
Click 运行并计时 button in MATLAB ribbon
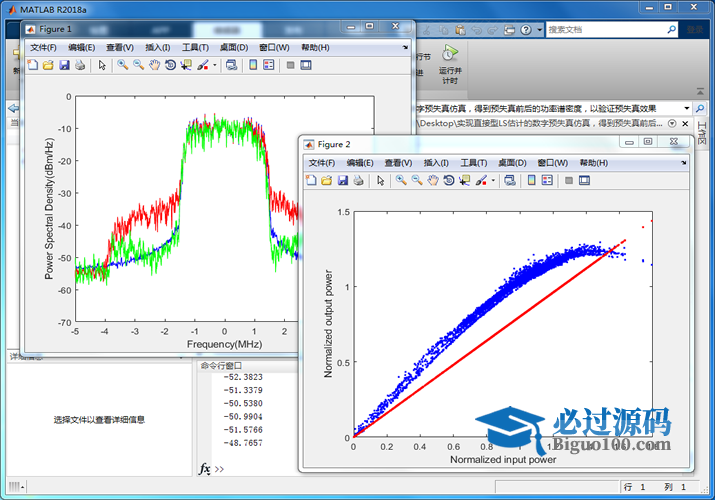tap(450, 65)
